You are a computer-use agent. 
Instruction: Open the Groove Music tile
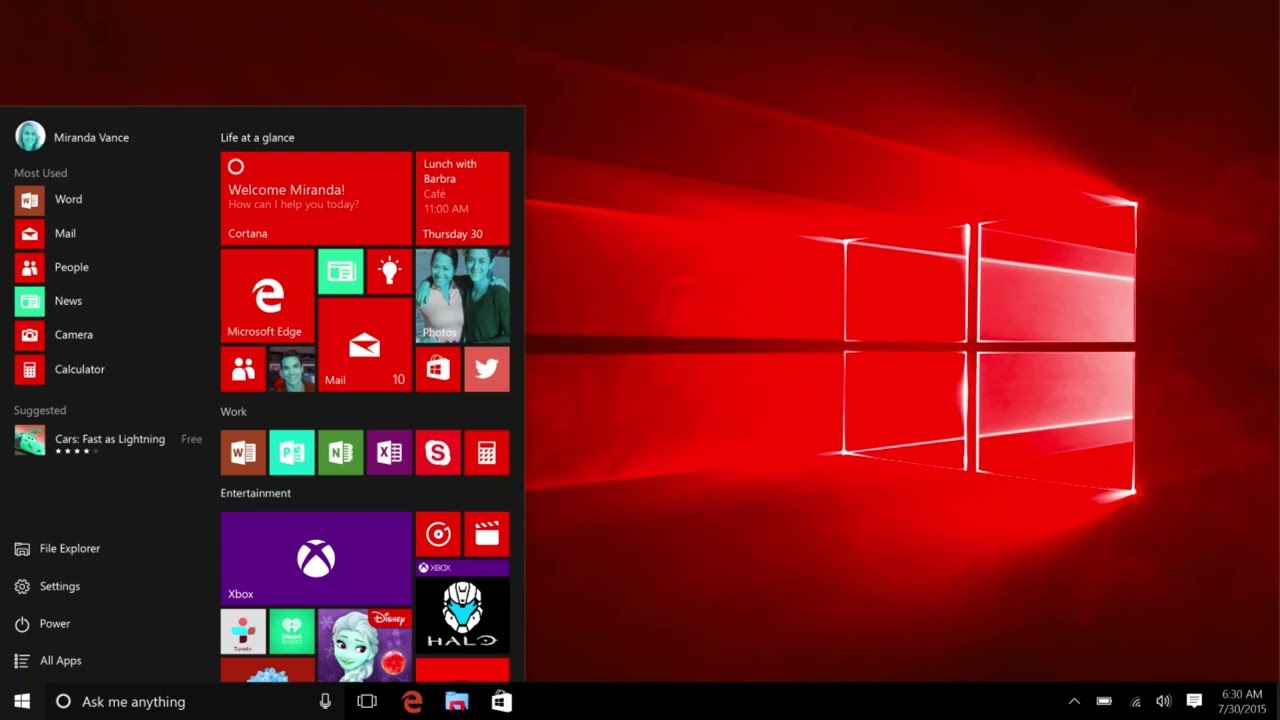[x=438, y=534]
